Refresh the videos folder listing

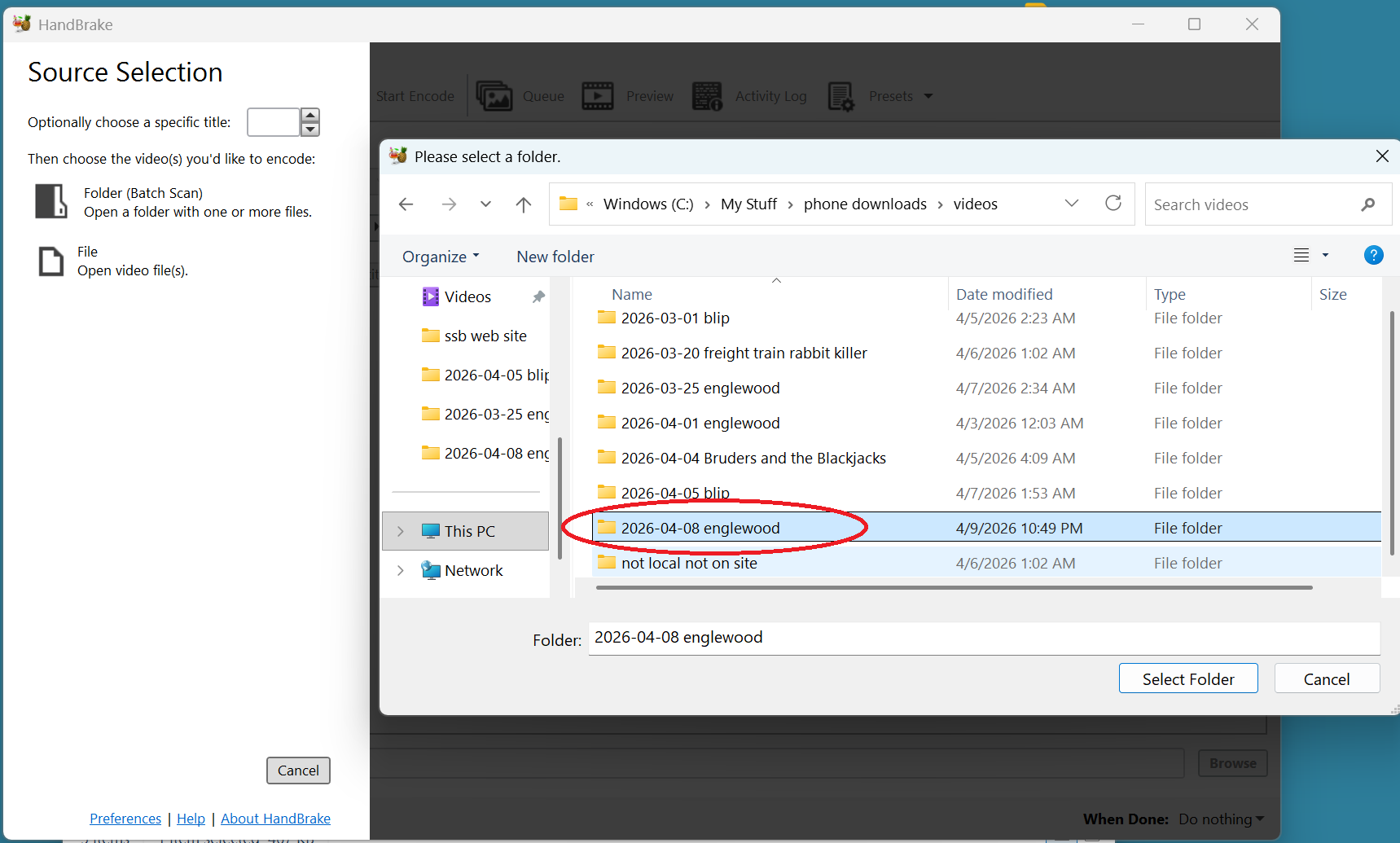1113,204
